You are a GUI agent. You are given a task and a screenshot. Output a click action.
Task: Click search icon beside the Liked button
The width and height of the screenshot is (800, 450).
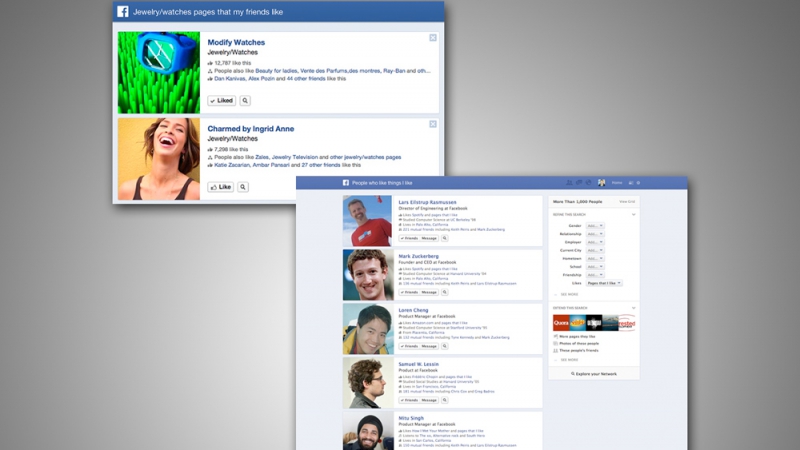pyautogui.click(x=245, y=101)
